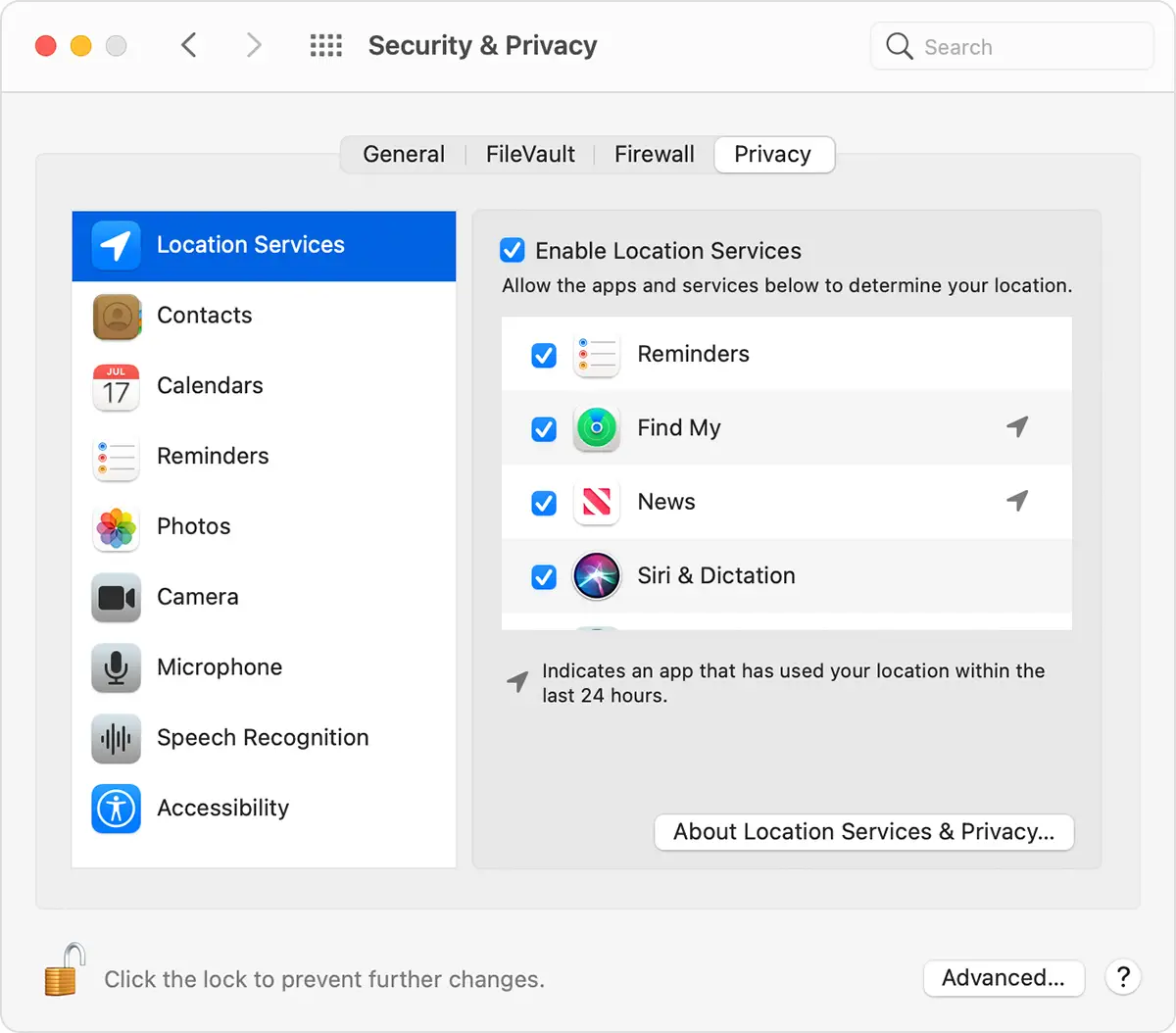This screenshot has height=1033, width=1176.
Task: Select the Calendars icon in sidebar
Action: tap(117, 387)
